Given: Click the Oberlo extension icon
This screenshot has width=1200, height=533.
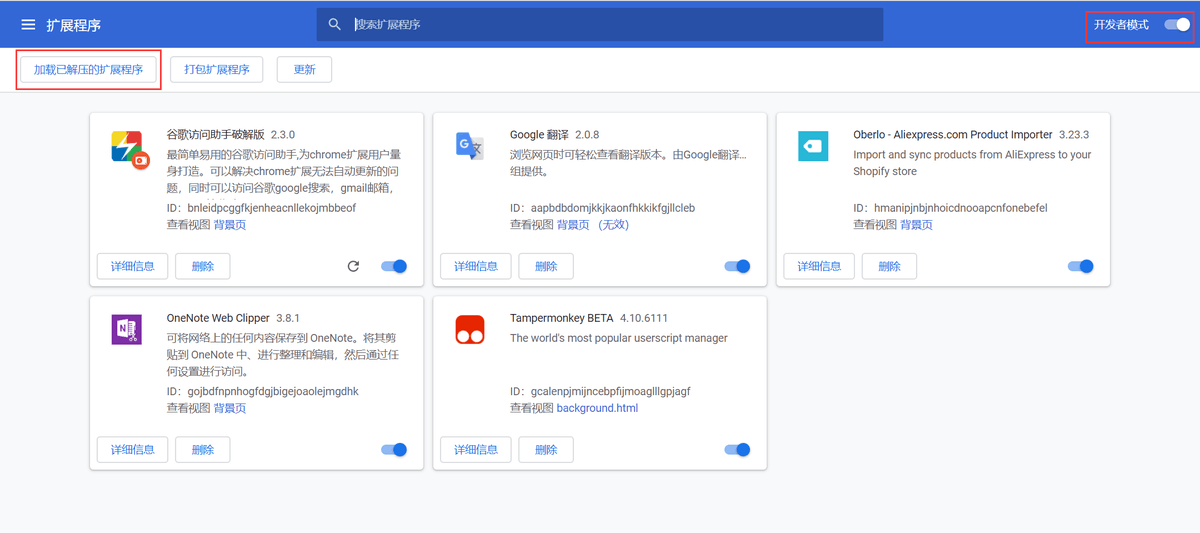Looking at the screenshot, I should point(813,146).
